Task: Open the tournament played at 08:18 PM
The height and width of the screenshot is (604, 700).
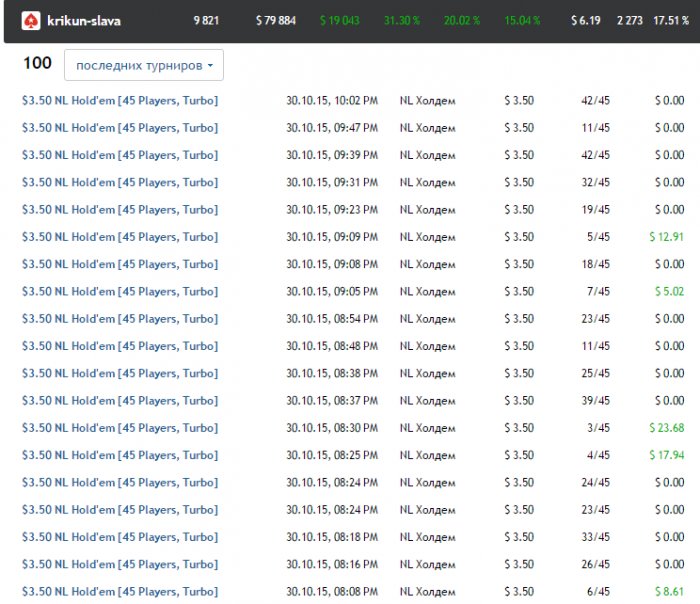Action: (120, 537)
